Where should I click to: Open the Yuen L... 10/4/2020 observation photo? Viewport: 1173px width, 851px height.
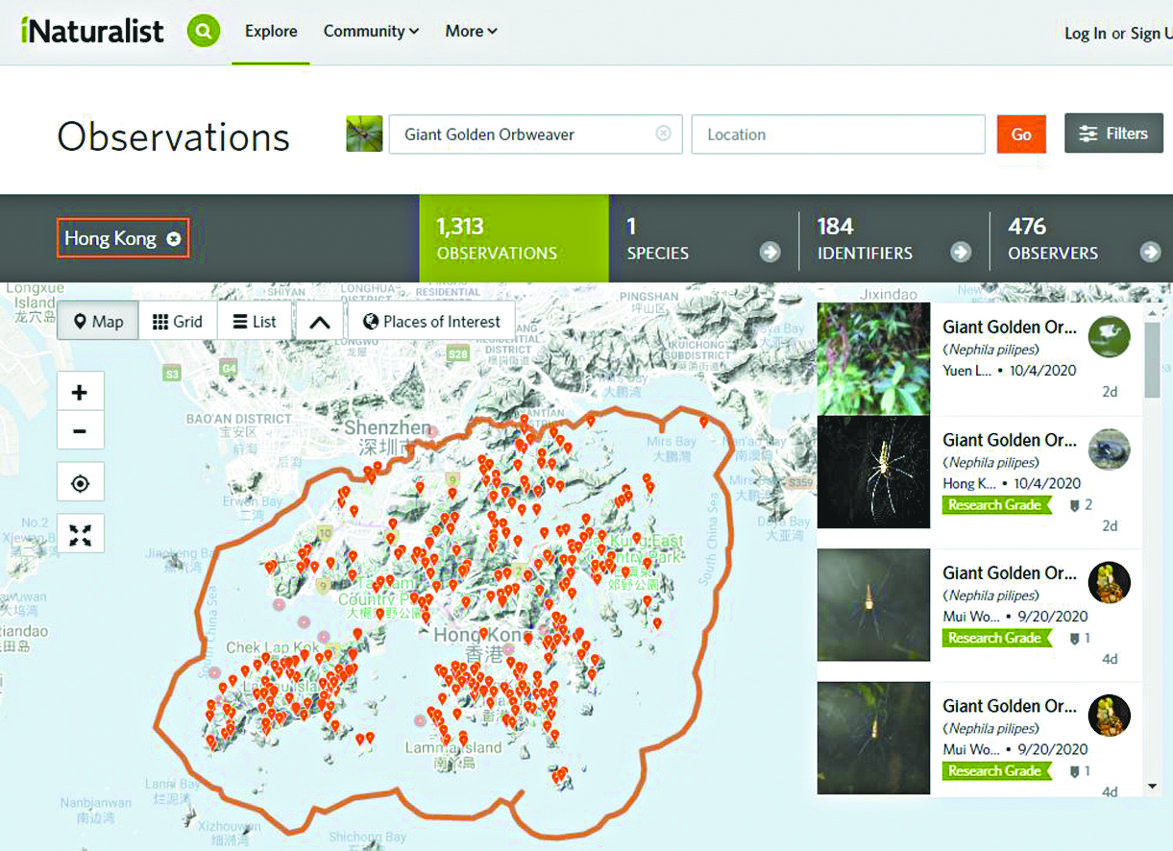click(x=874, y=358)
